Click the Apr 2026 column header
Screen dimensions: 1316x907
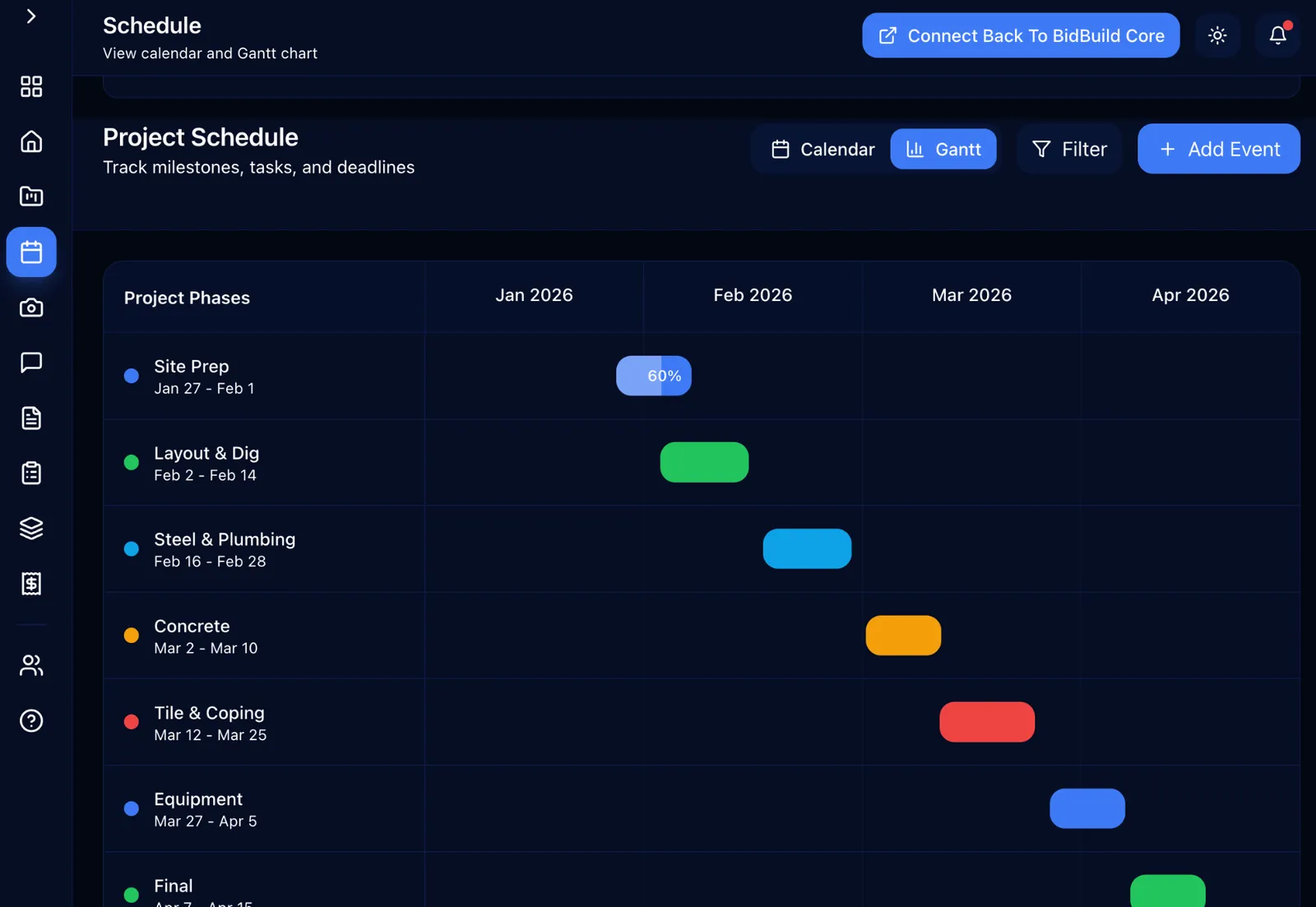point(1190,295)
